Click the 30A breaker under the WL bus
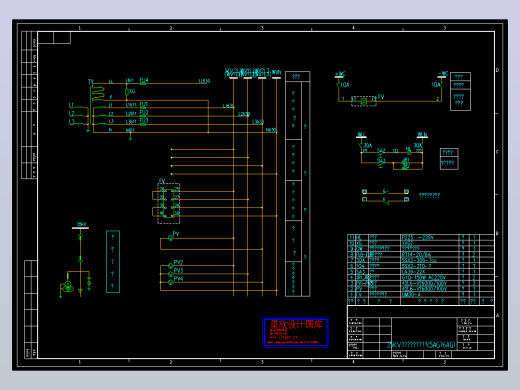 [361, 146]
